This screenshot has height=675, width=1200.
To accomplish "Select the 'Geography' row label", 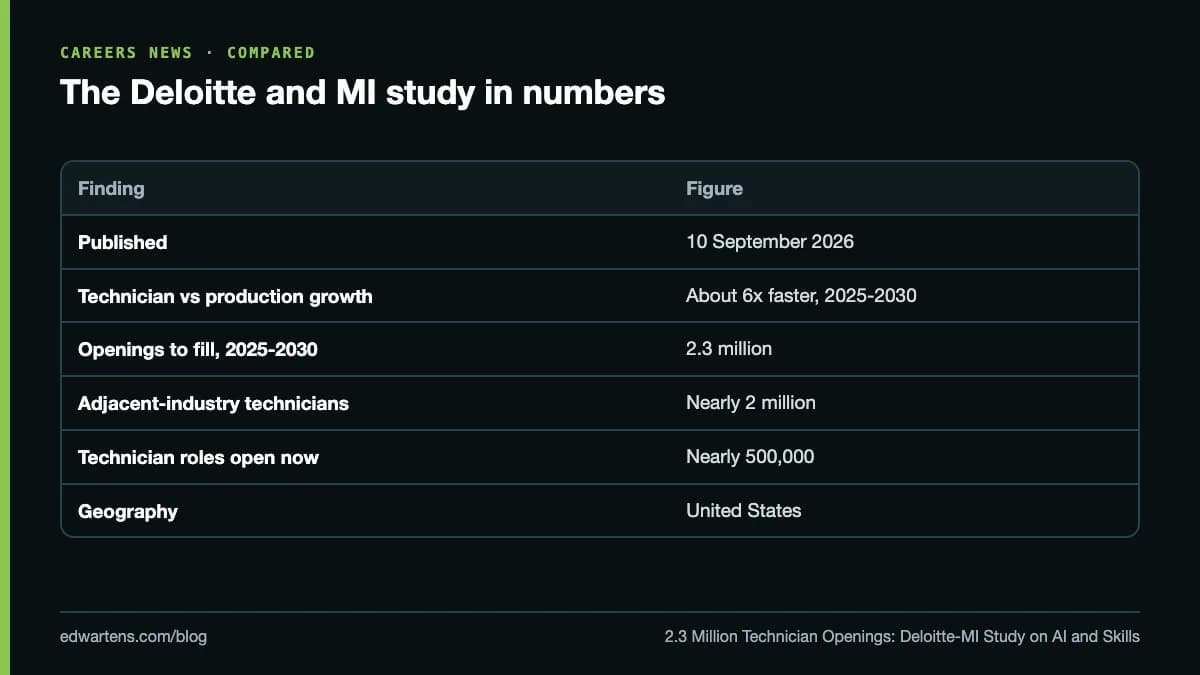I will (128, 511).
